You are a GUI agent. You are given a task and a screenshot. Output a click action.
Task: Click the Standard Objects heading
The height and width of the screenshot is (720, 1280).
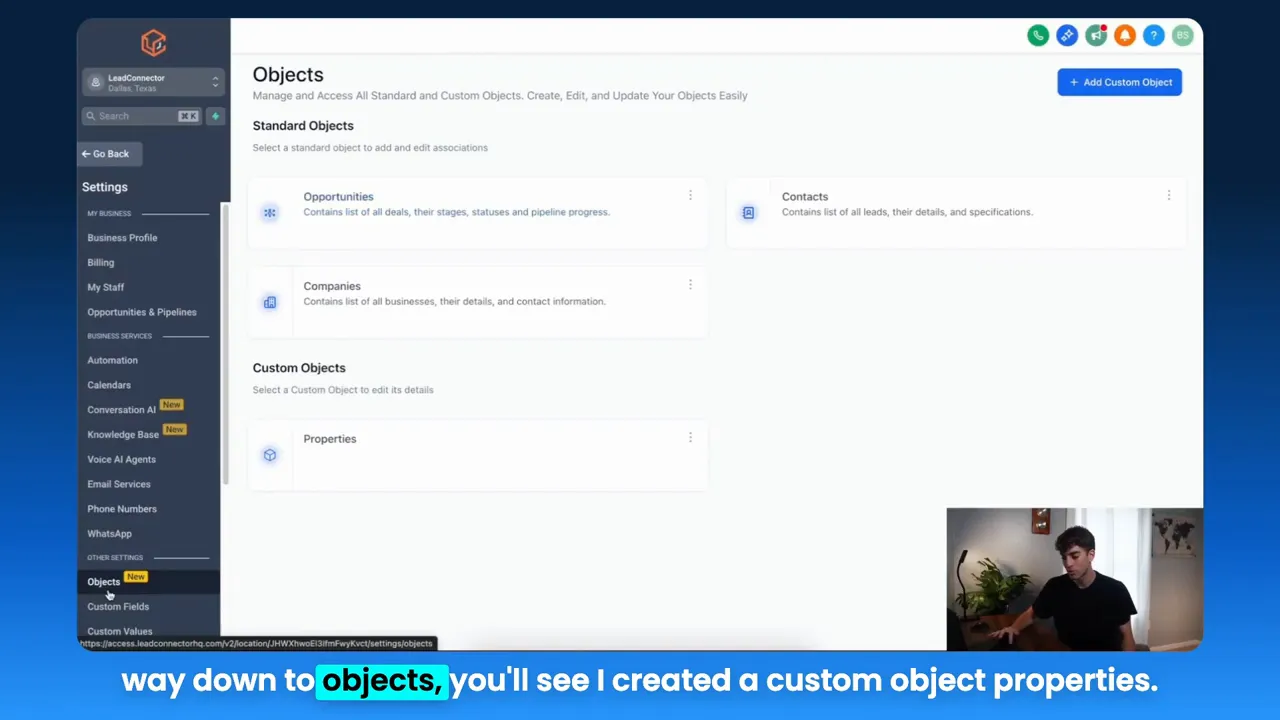tap(303, 126)
